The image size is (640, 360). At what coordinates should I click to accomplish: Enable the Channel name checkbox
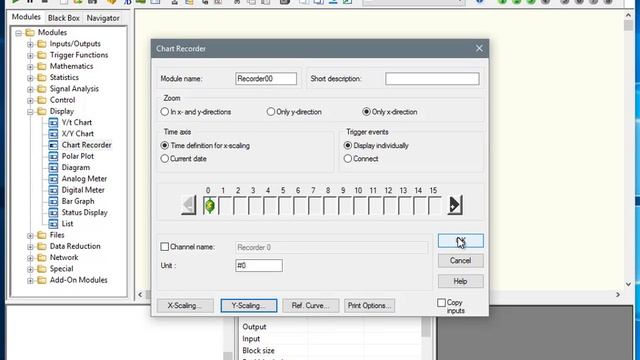(x=164, y=247)
